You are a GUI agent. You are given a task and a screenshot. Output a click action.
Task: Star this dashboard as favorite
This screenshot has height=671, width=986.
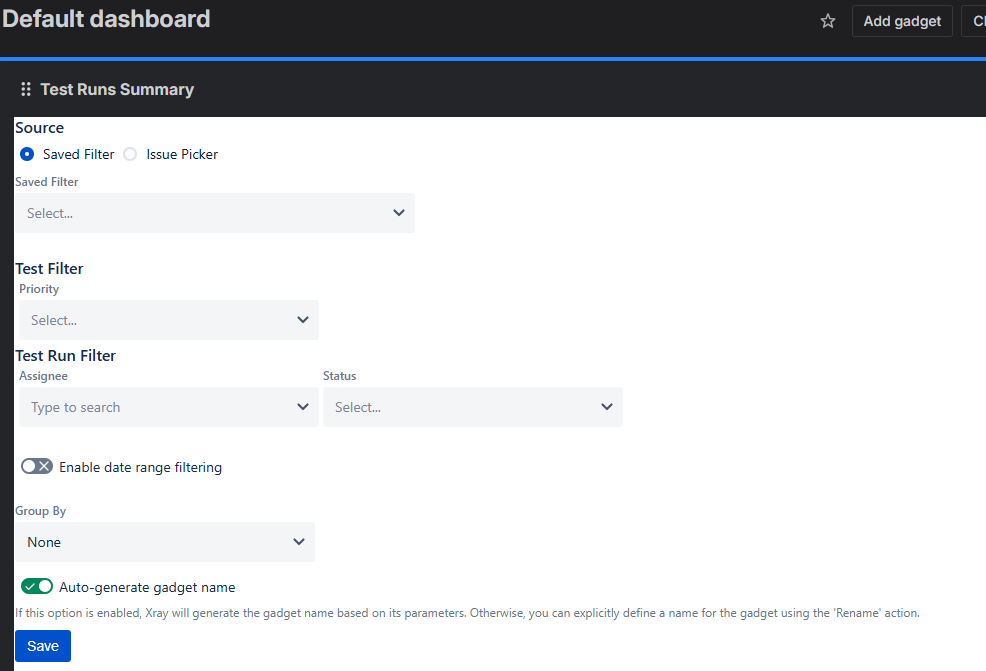click(x=828, y=21)
